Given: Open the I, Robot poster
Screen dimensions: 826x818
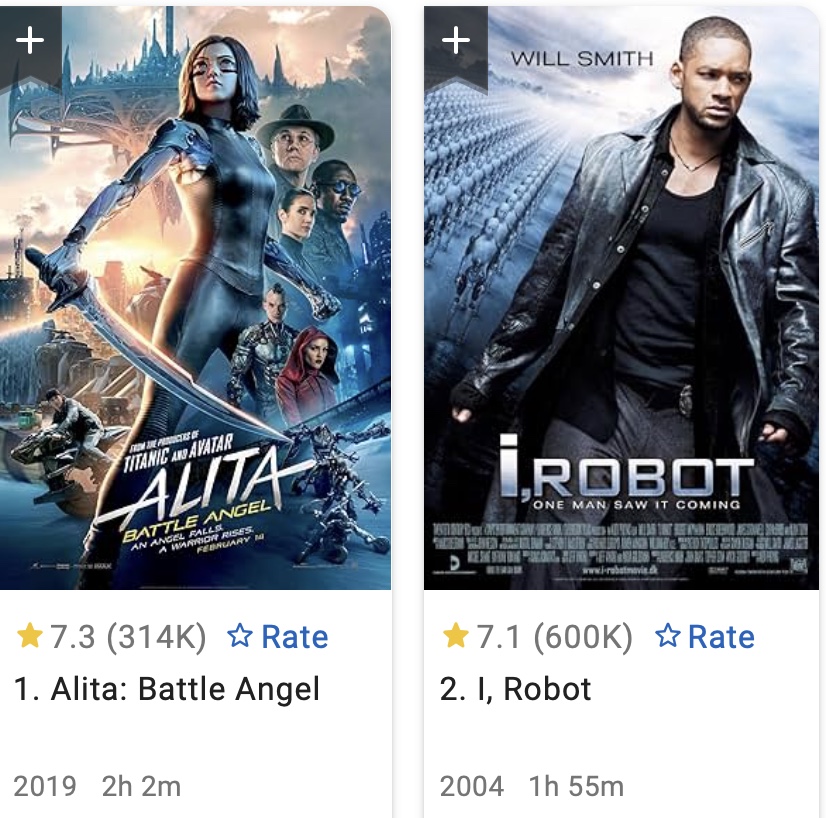Looking at the screenshot, I should (622, 298).
